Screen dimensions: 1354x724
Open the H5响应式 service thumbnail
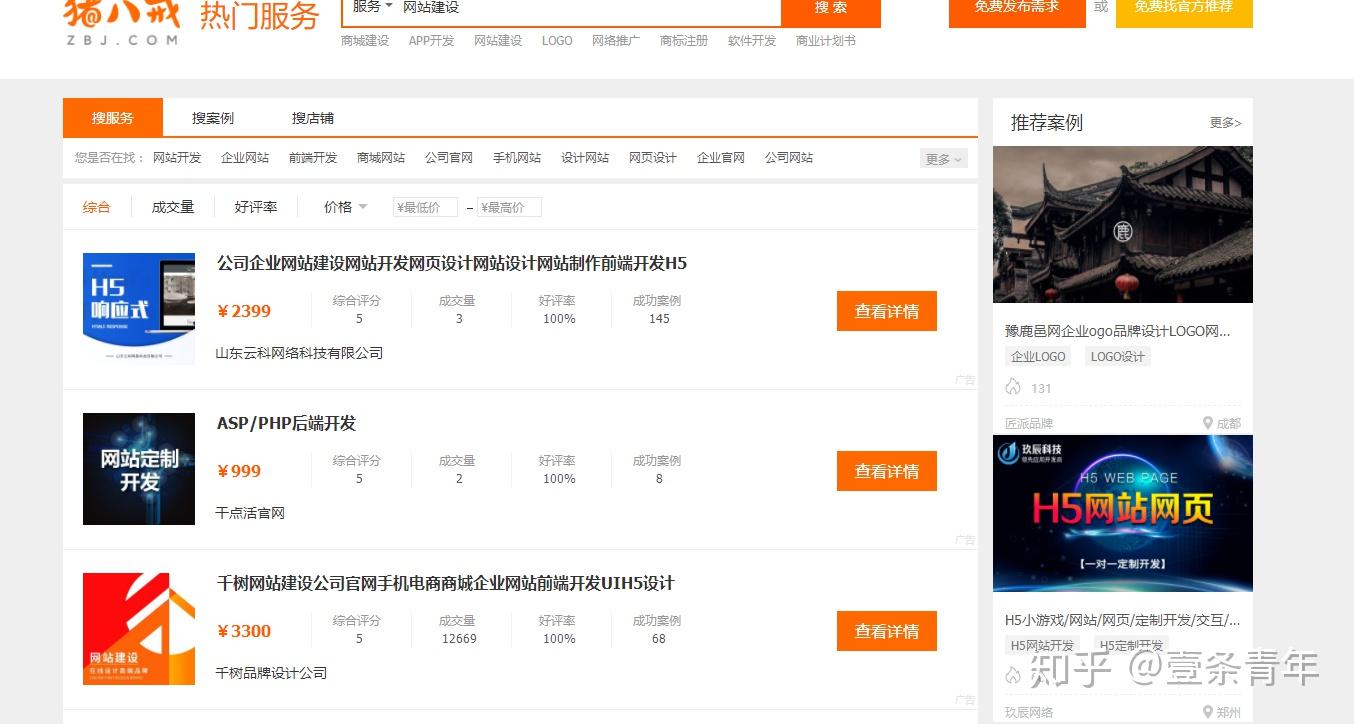139,309
